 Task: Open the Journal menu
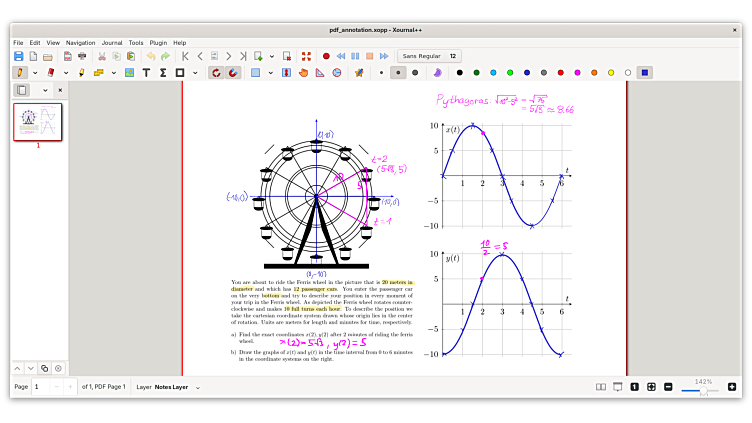click(111, 43)
